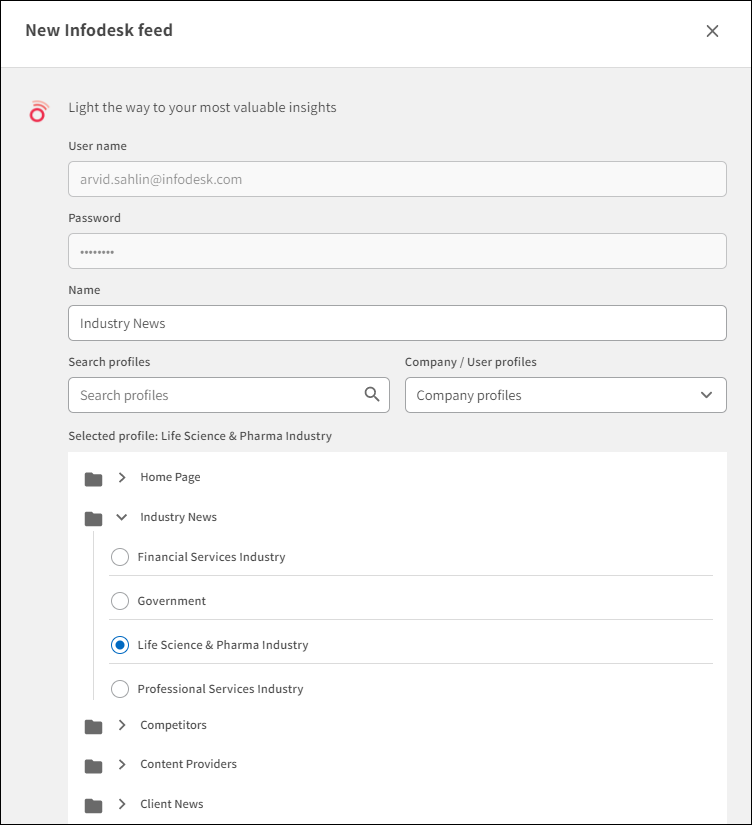The image size is (752, 825).
Task: Close the New Infodesk feed dialog
Action: pos(712,31)
